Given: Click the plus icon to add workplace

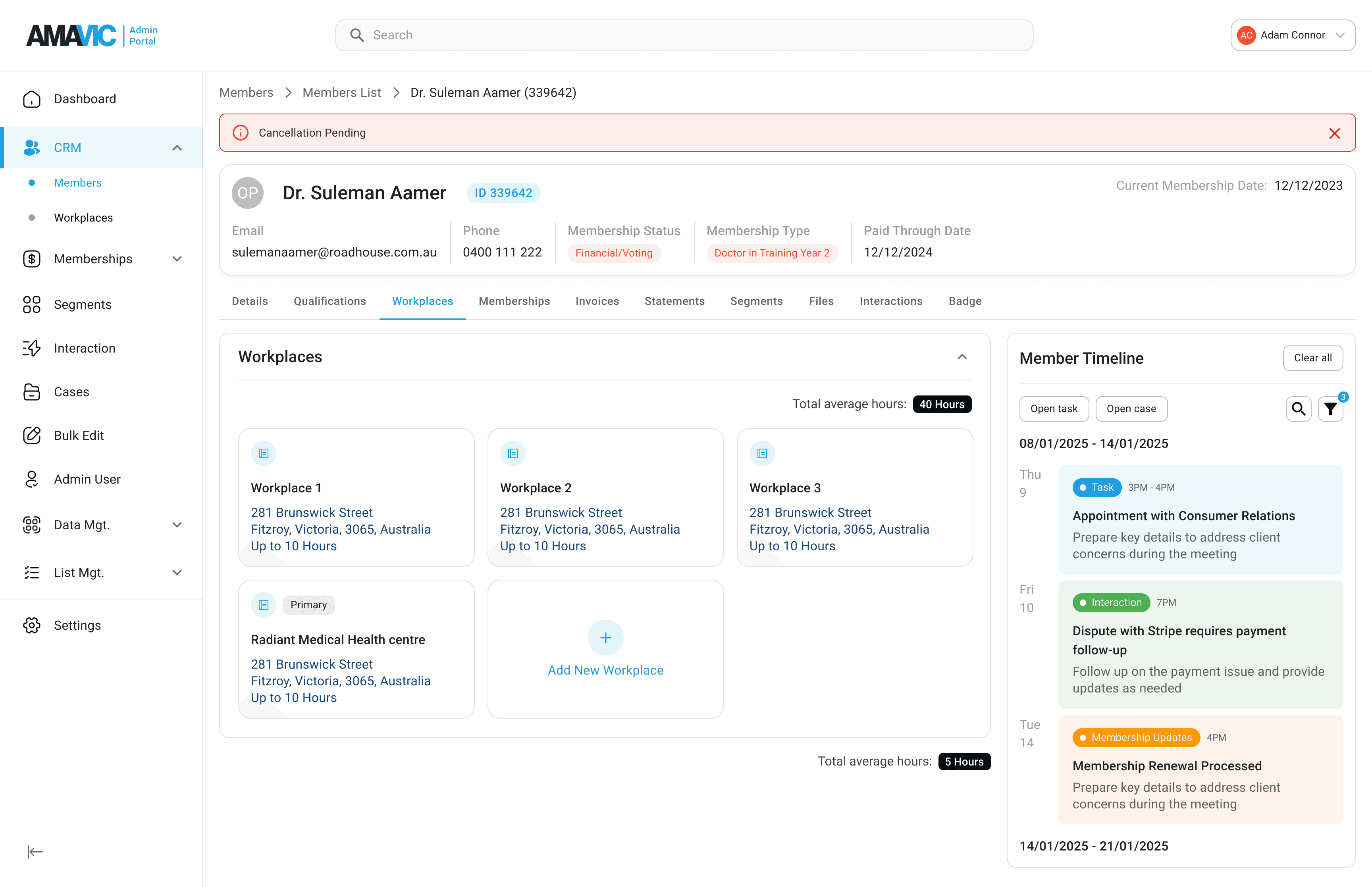Looking at the screenshot, I should pyautogui.click(x=605, y=638).
